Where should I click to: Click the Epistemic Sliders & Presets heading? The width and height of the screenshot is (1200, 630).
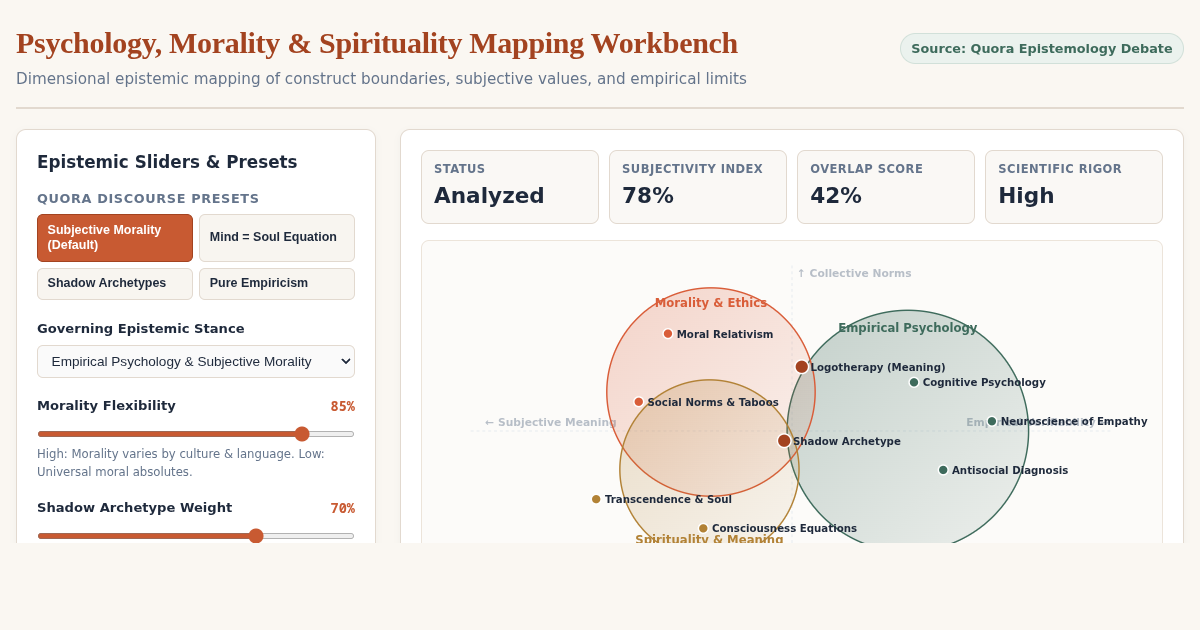point(167,162)
